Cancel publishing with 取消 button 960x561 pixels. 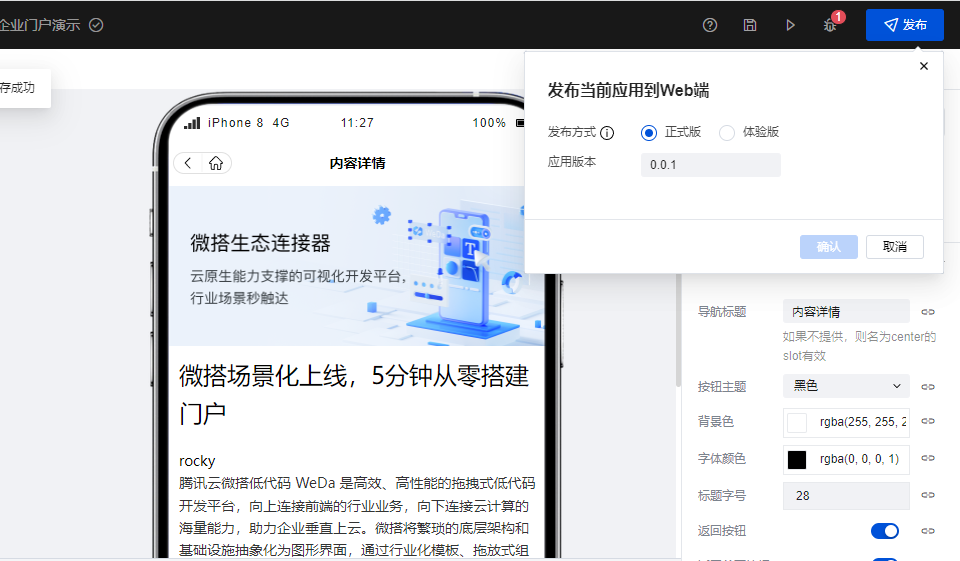894,247
